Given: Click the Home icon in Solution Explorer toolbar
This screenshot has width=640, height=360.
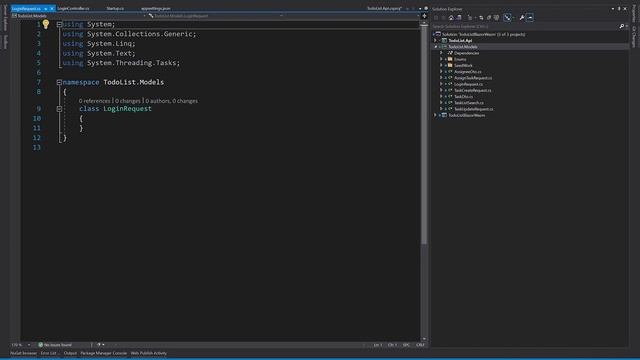Looking at the screenshot, I should 451,18.
